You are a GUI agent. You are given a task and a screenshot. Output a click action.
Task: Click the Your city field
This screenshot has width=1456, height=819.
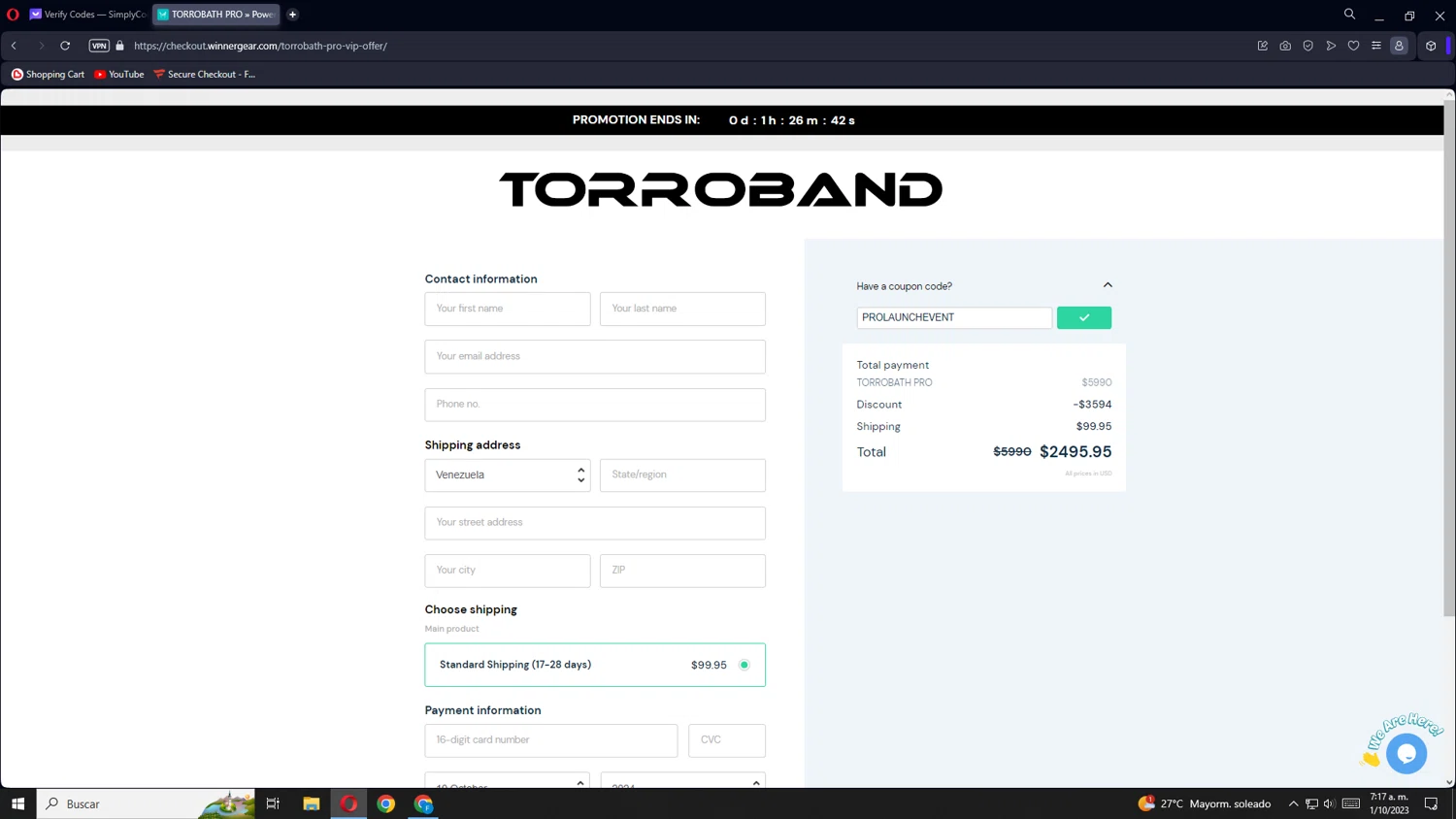[508, 571]
